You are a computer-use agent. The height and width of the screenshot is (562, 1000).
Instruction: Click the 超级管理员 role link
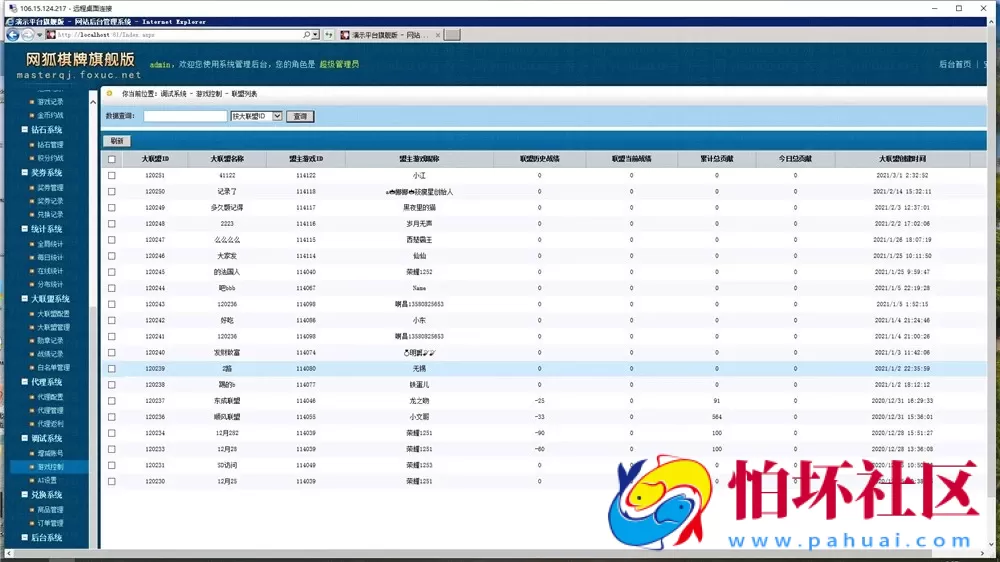pyautogui.click(x=339, y=64)
